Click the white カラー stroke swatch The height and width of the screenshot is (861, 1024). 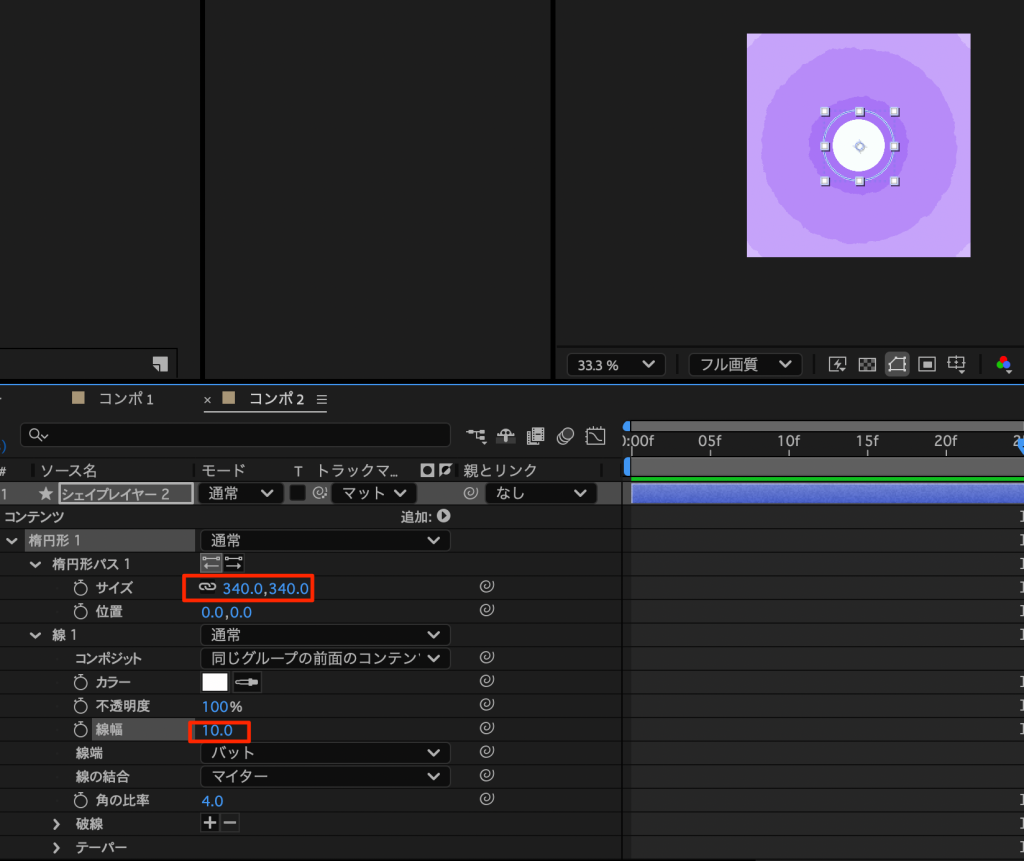pos(215,683)
